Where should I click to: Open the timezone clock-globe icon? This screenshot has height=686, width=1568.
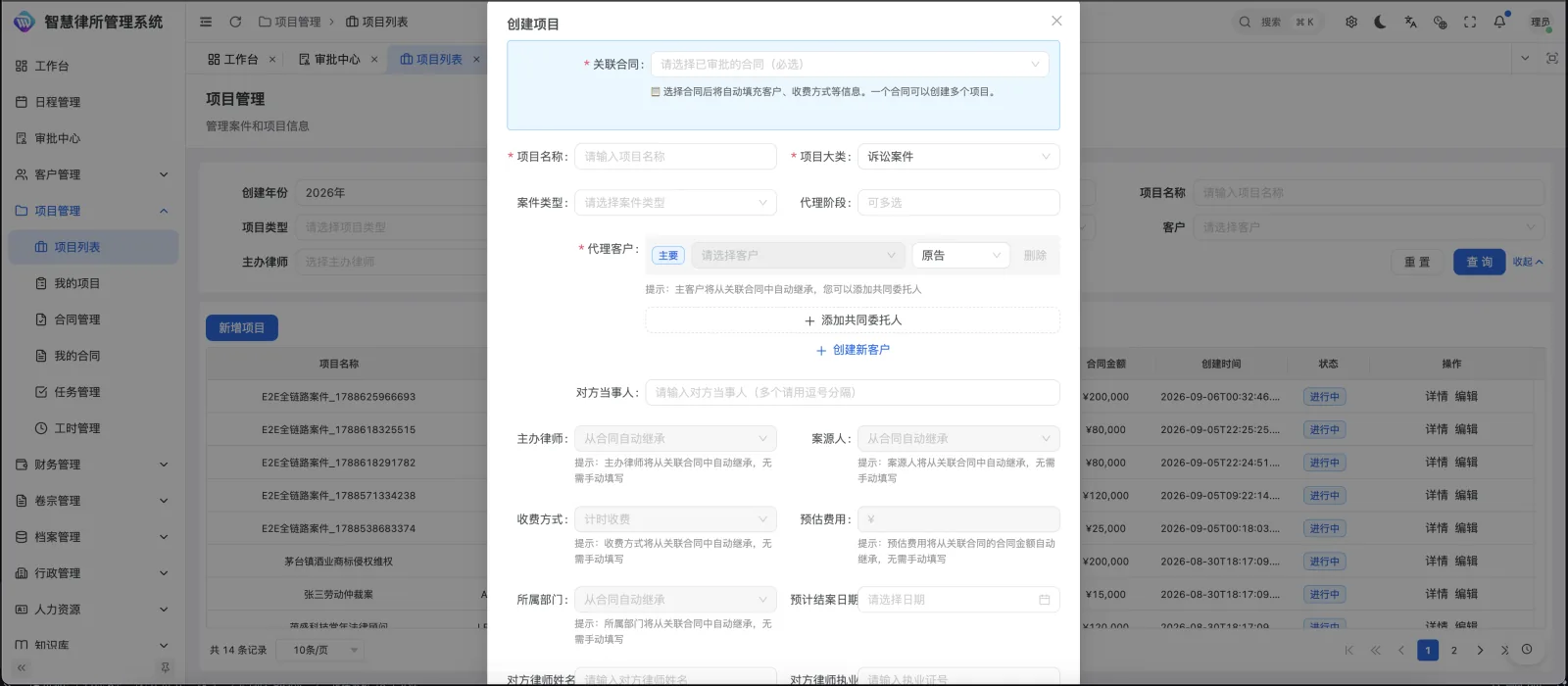click(x=1440, y=22)
